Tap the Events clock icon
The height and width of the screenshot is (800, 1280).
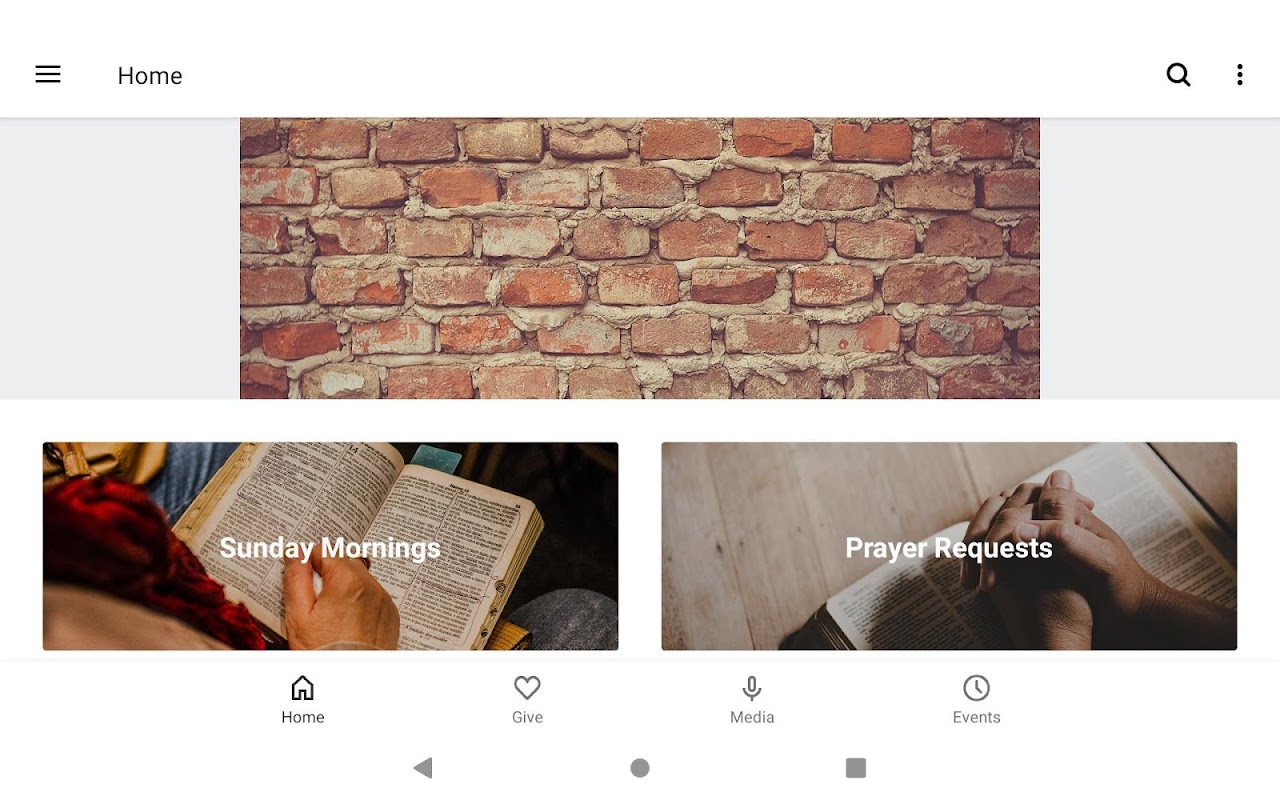pos(976,688)
